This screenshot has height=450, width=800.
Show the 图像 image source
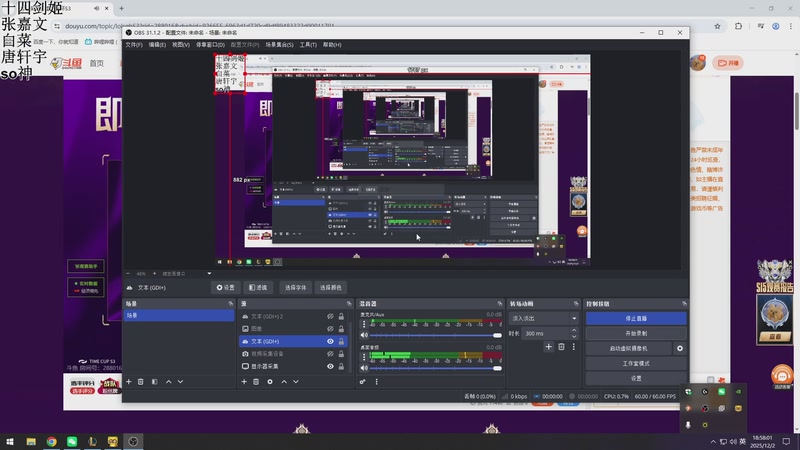pyautogui.click(x=330, y=329)
